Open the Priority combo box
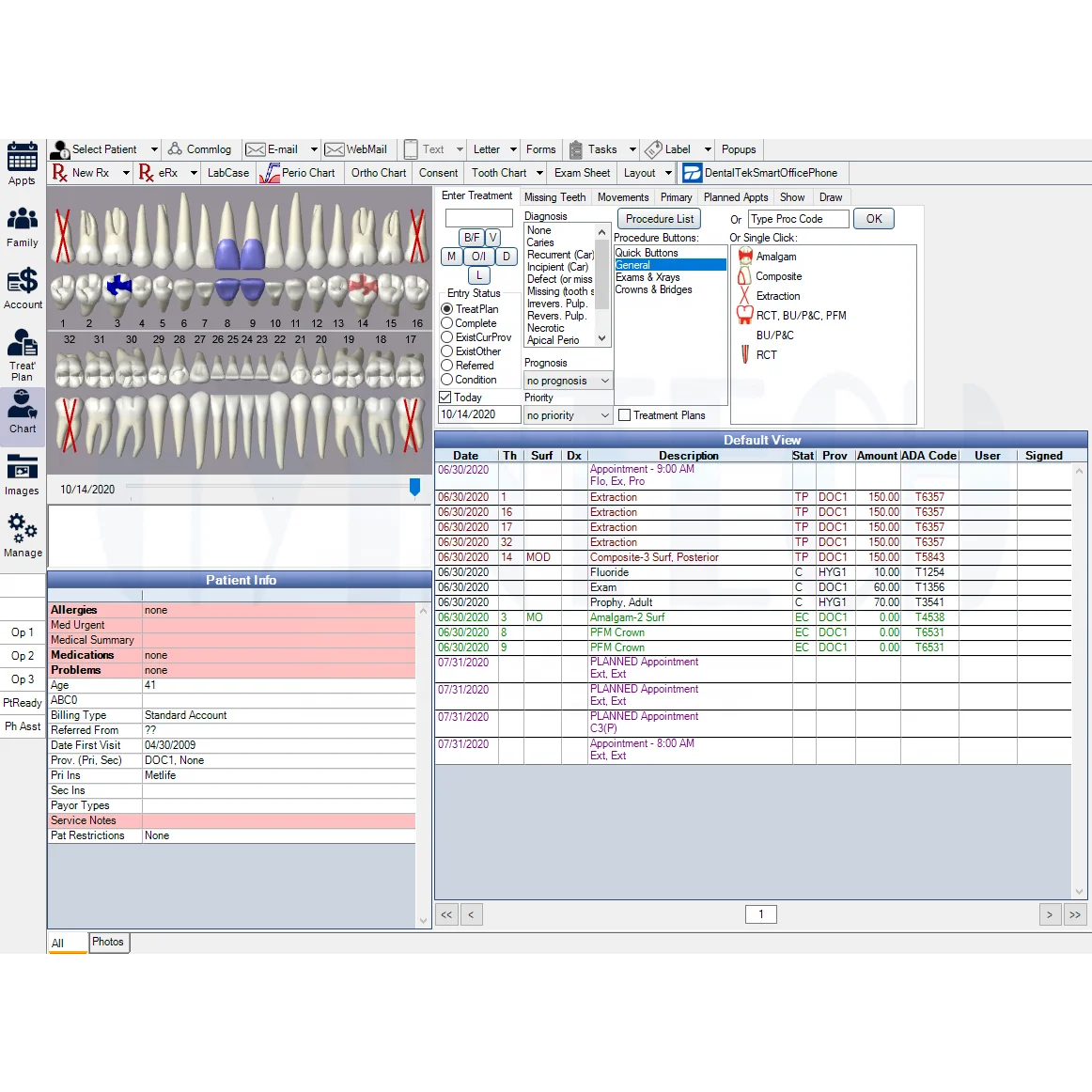 pyautogui.click(x=568, y=415)
